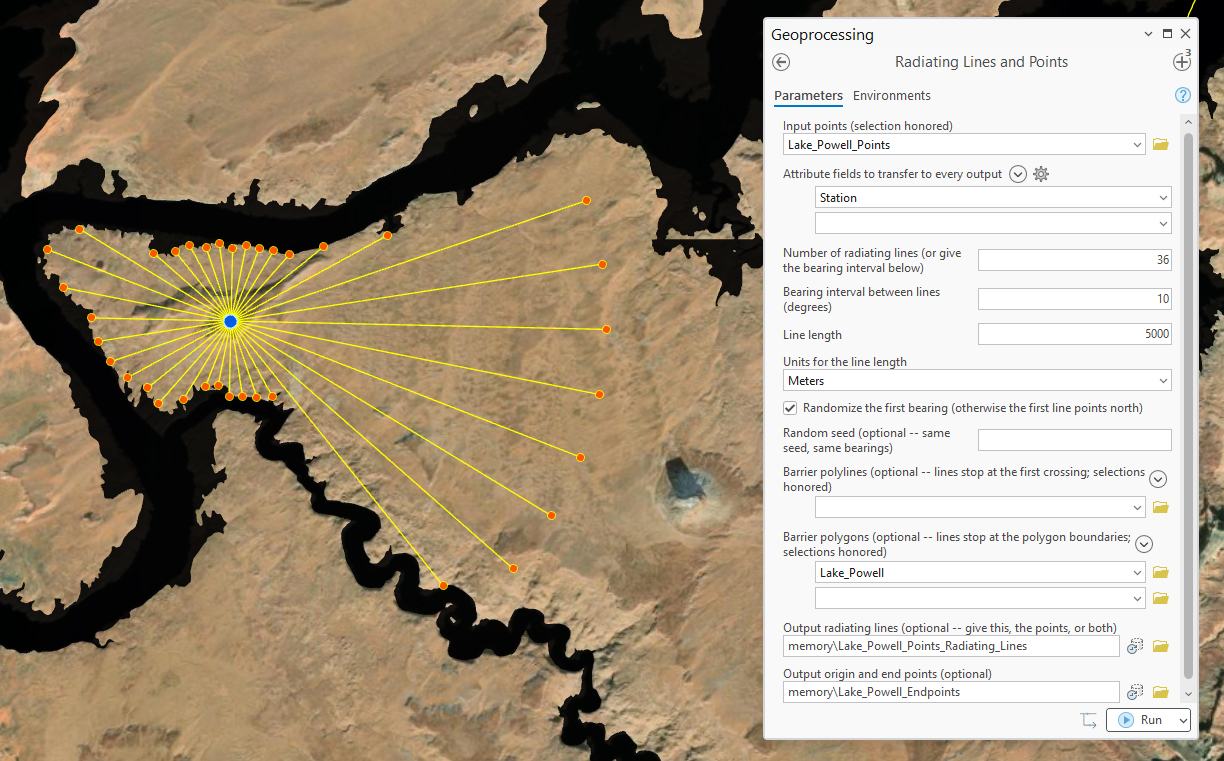The width and height of the screenshot is (1224, 761).
Task: Click the scrollbar up arrow in Geoprocessing pane
Action: (x=1188, y=122)
